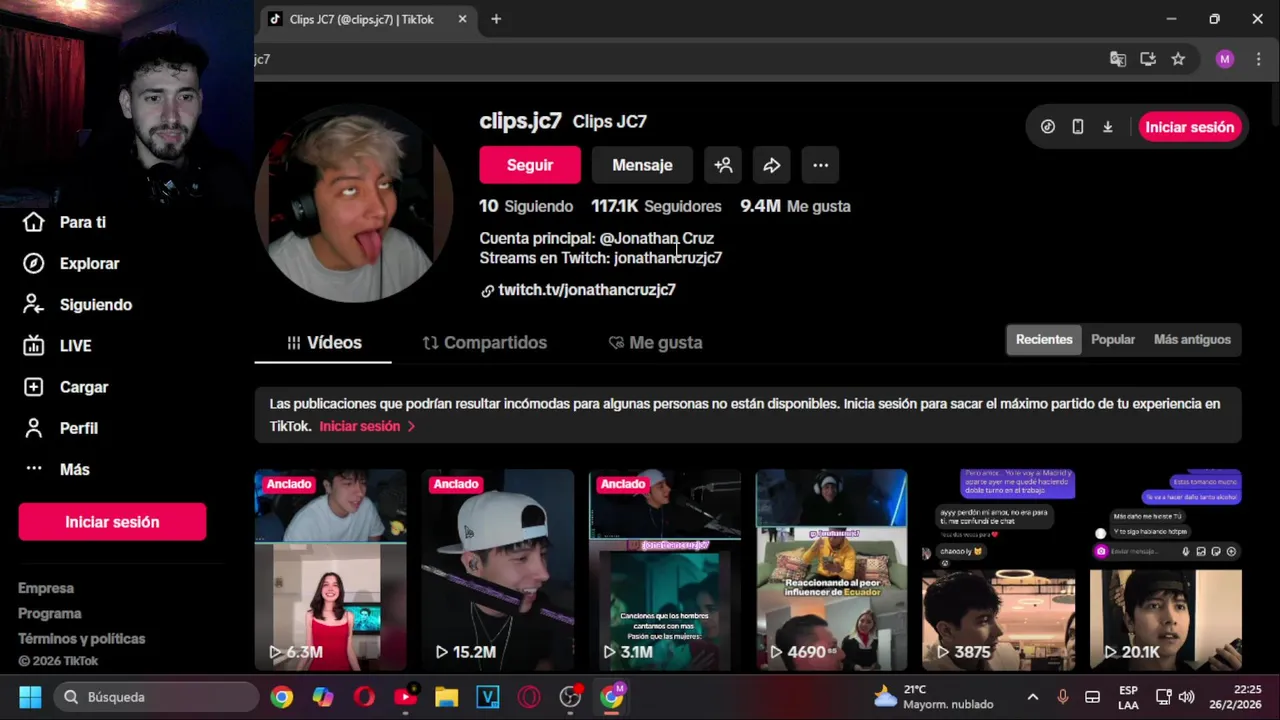Click the @Jonathan.Cruz main account mention
Screen dimensions: 1280x720
(657, 238)
